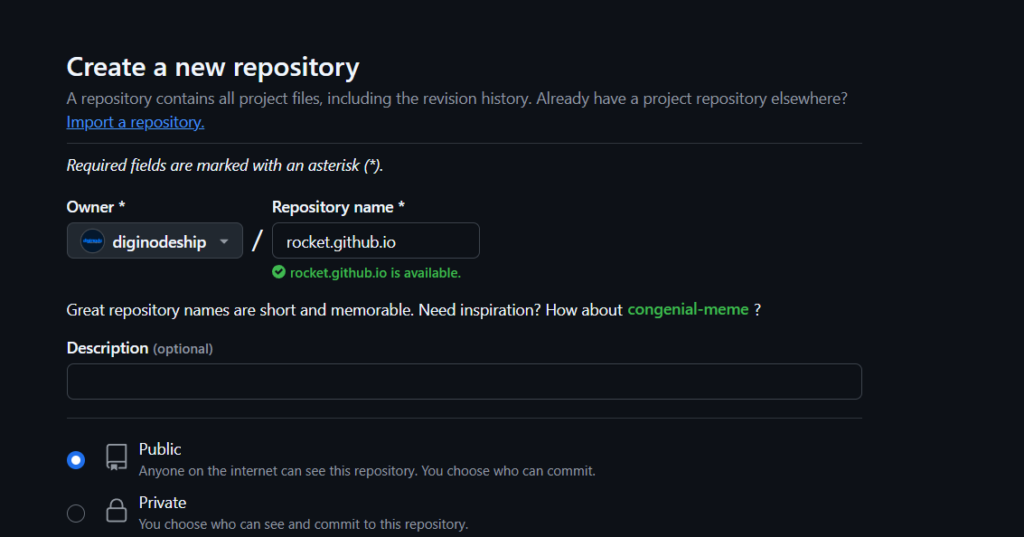Click the Owner field label
Screen dimensions: 1024x537
tap(95, 207)
